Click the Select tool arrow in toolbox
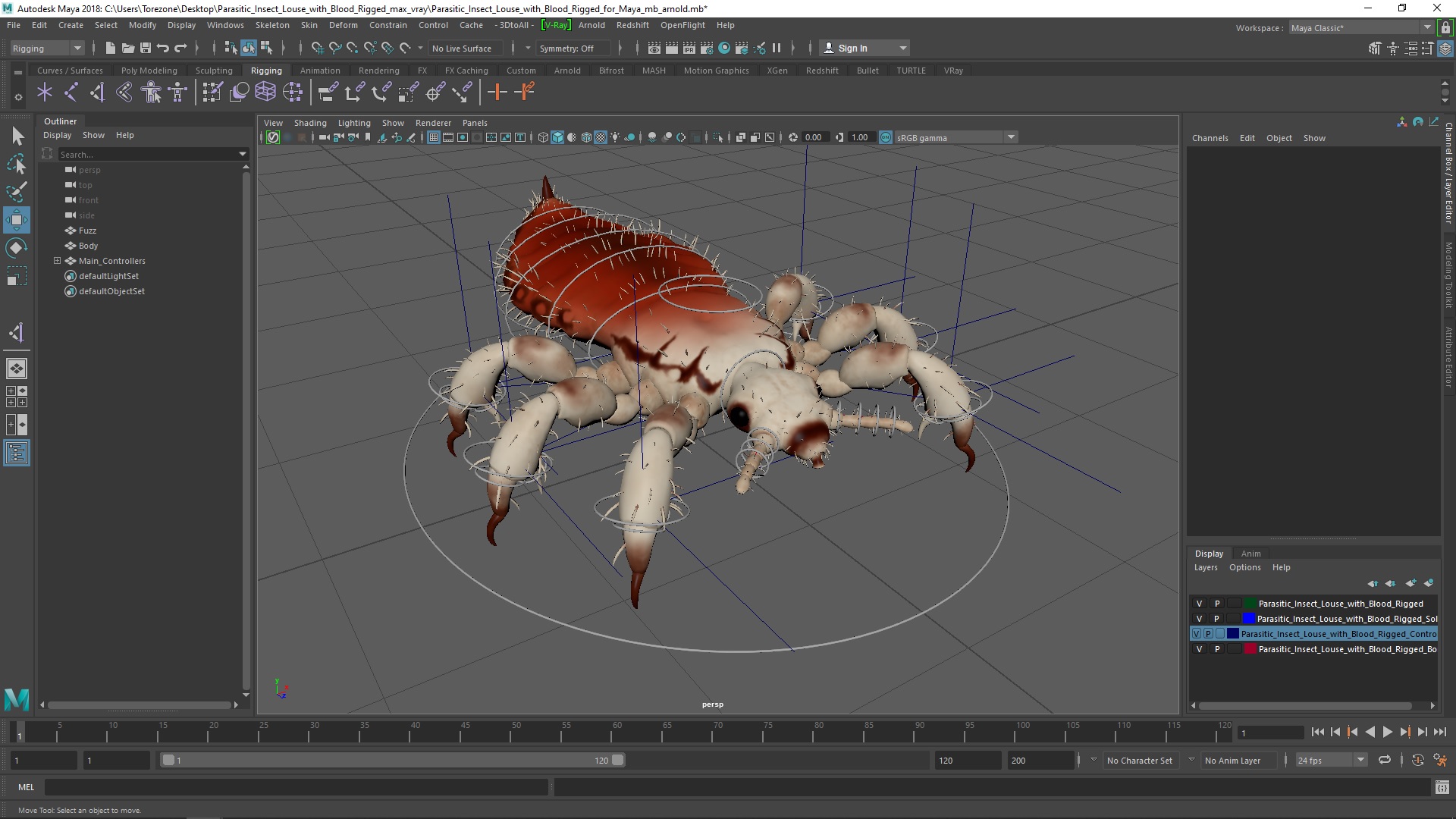Screen dimensions: 1456x819 (x=17, y=136)
